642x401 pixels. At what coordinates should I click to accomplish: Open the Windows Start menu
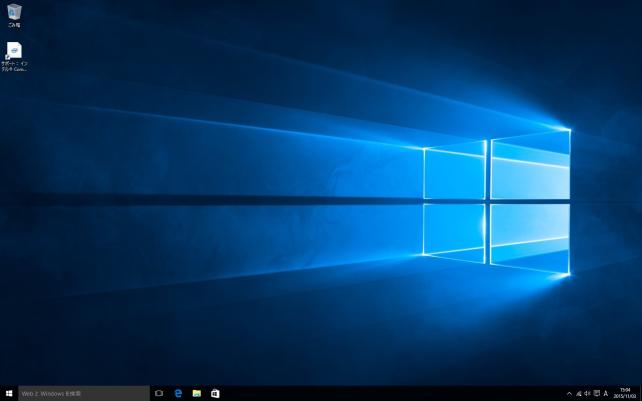coord(9,394)
